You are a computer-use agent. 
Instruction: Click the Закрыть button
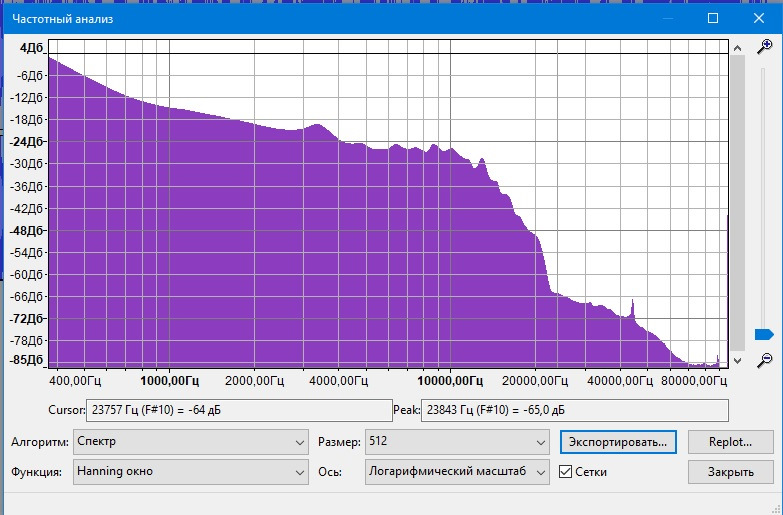pyautogui.click(x=729, y=472)
